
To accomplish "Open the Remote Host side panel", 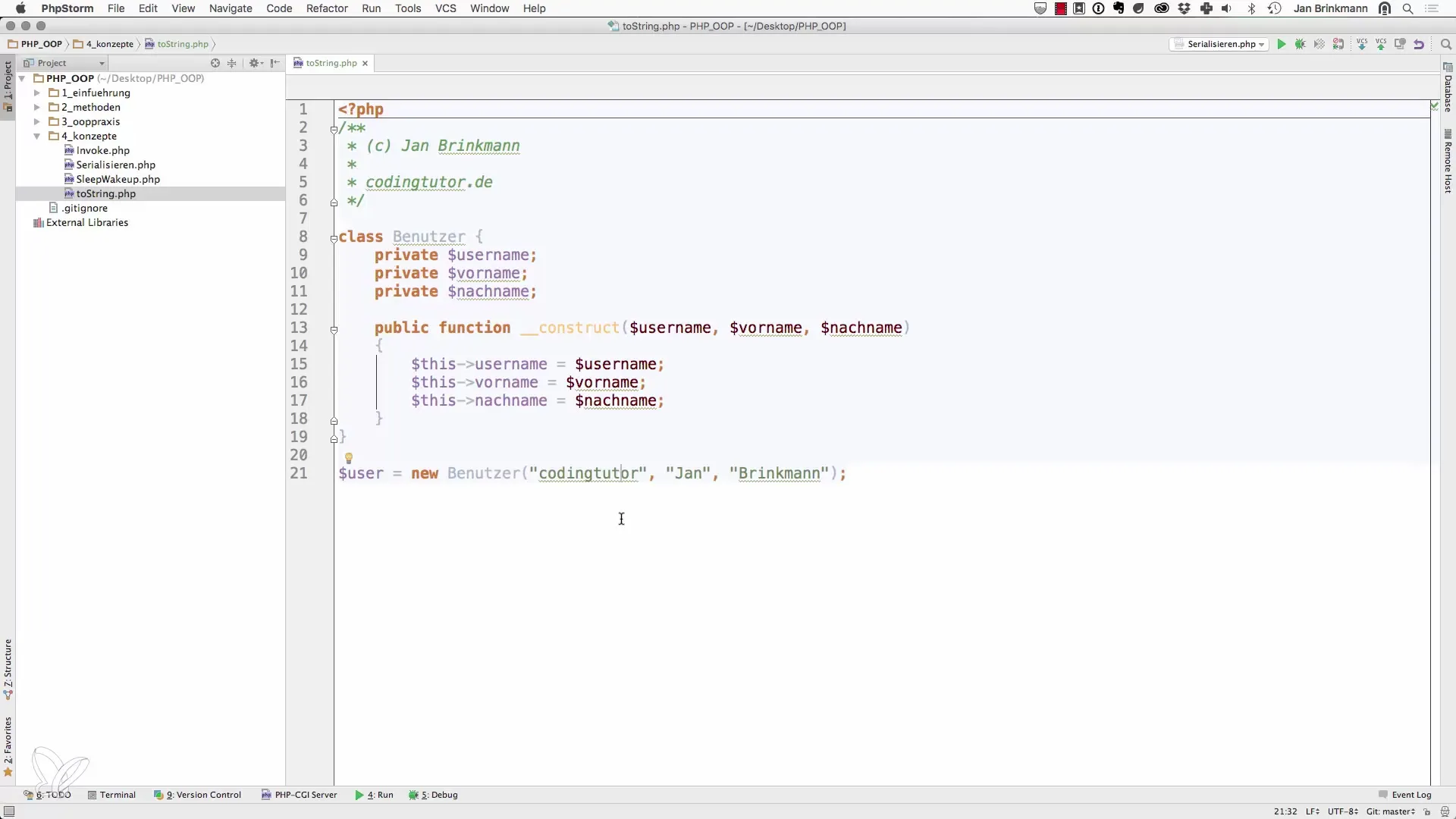I will click(x=1448, y=162).
